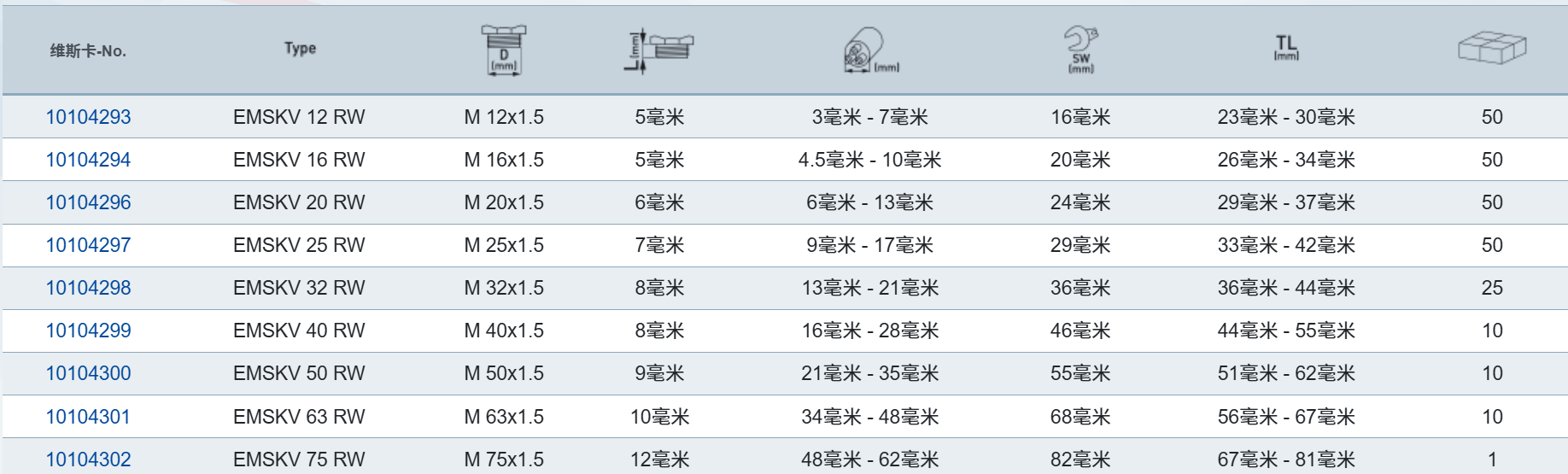This screenshot has height=474, width=1568.
Task: Open the 10104301 product link
Action: tap(88, 417)
